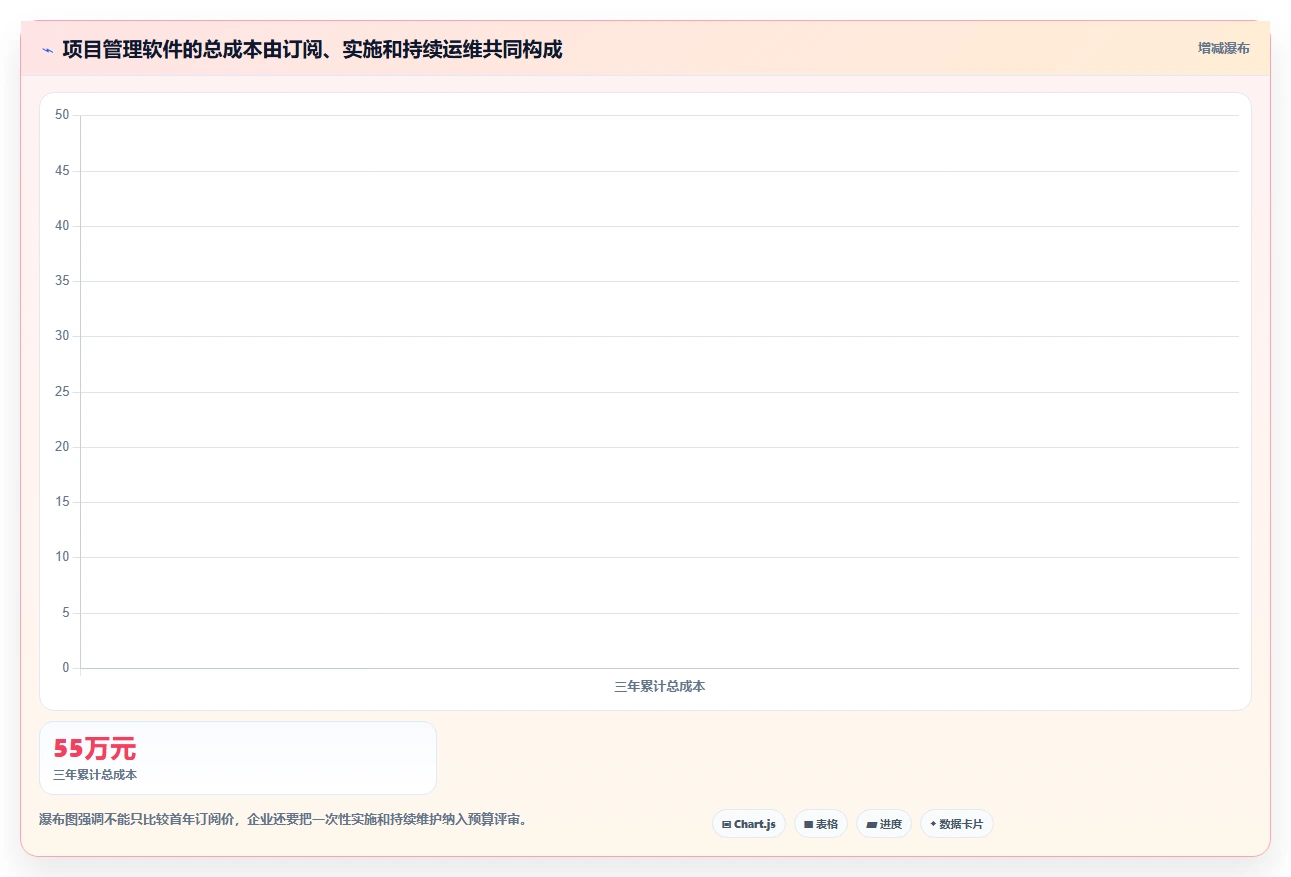Select the 数据卡片 chip
Screen dimensions: 1291x877
pos(957,824)
